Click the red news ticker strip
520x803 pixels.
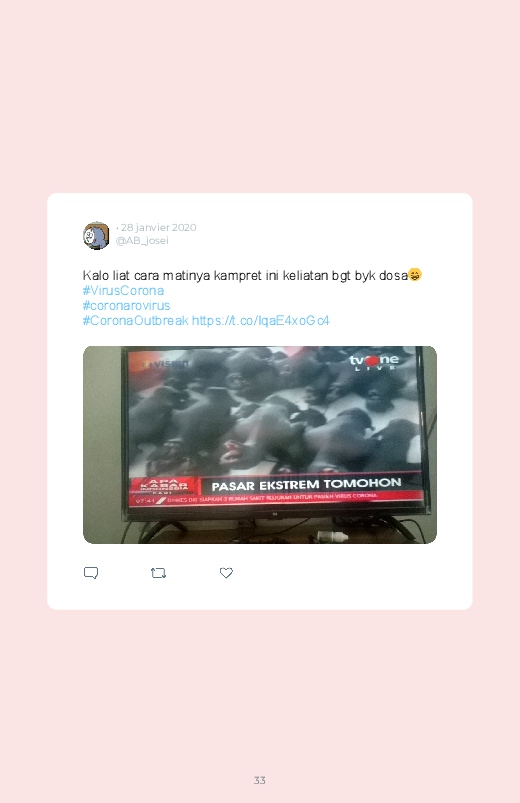pyautogui.click(x=277, y=497)
